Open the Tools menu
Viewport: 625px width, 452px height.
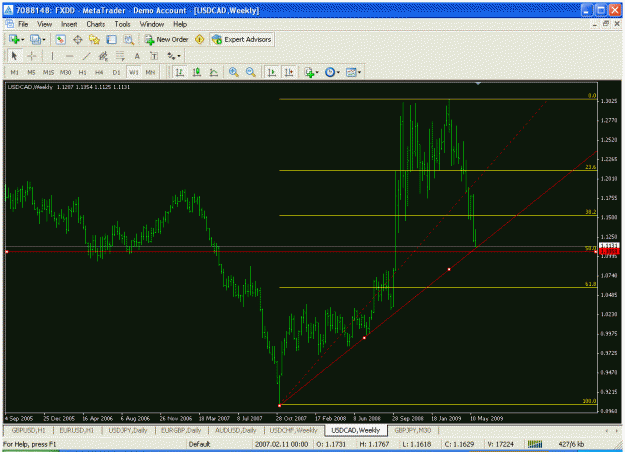tap(122, 24)
